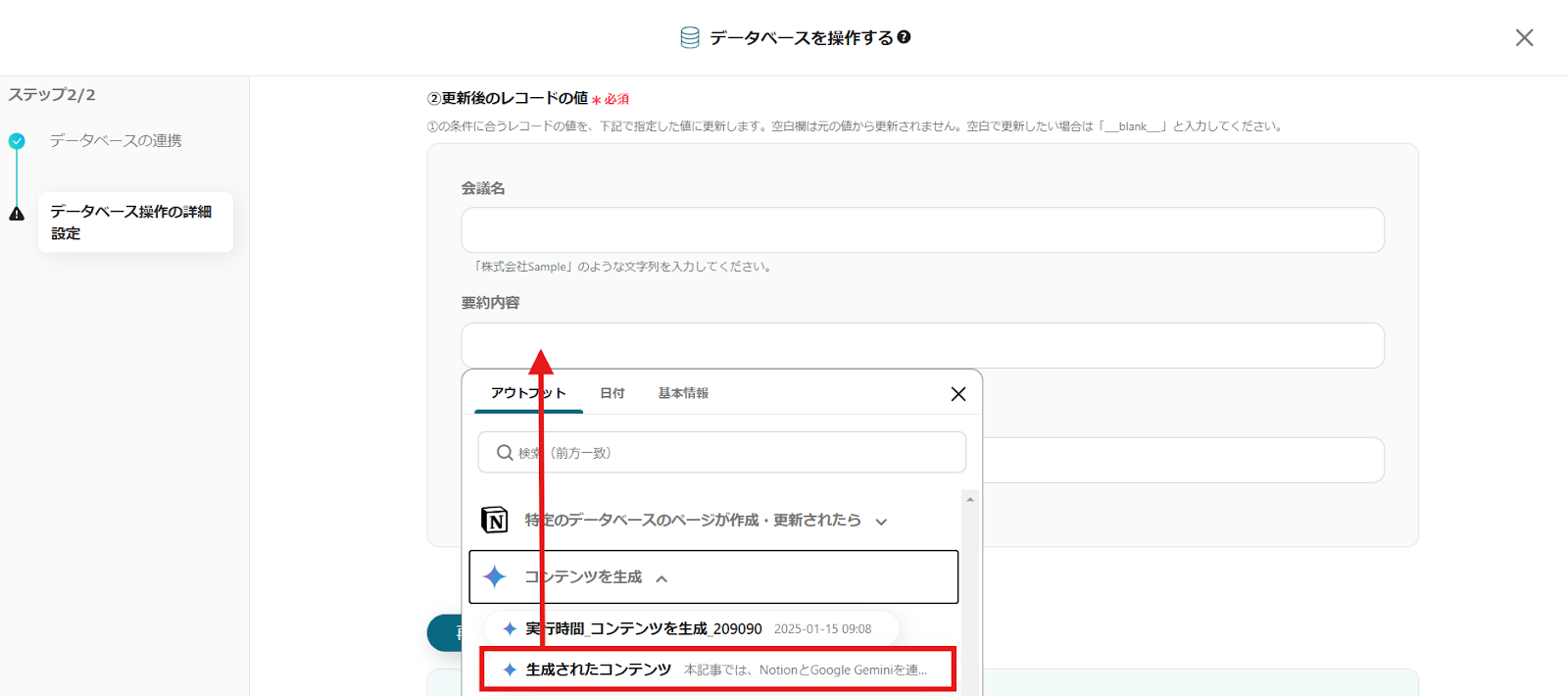This screenshot has height=696, width=1568.
Task: Click the database icon in the header
Action: (690, 37)
